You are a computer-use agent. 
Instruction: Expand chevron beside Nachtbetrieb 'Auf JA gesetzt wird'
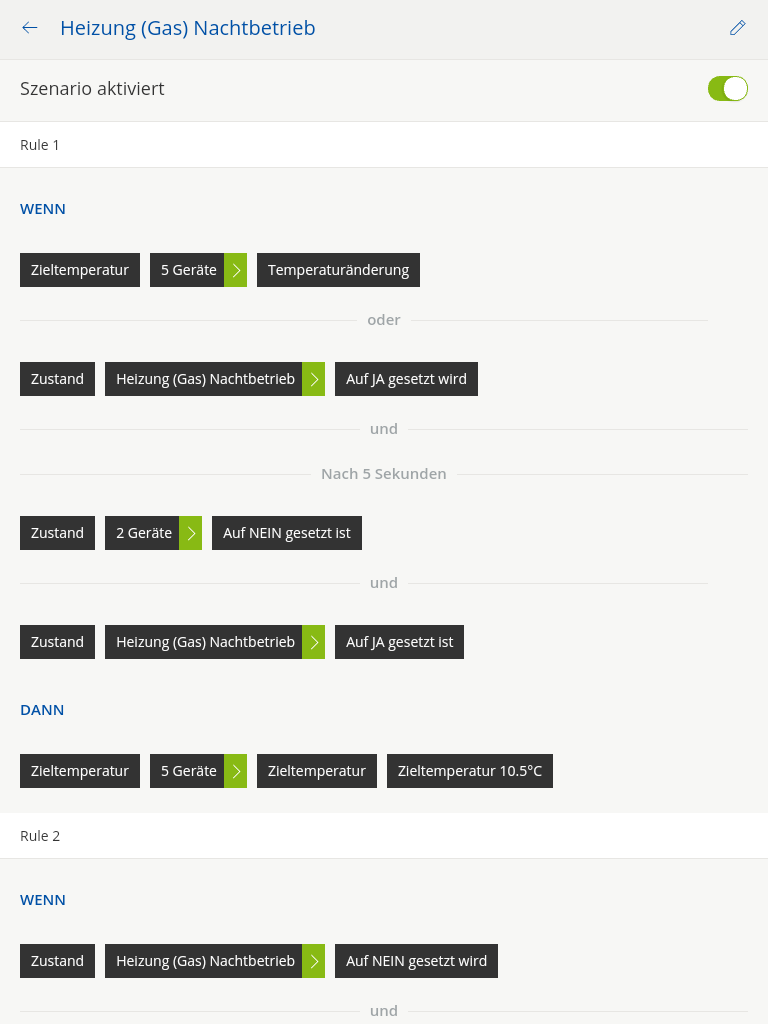(313, 379)
